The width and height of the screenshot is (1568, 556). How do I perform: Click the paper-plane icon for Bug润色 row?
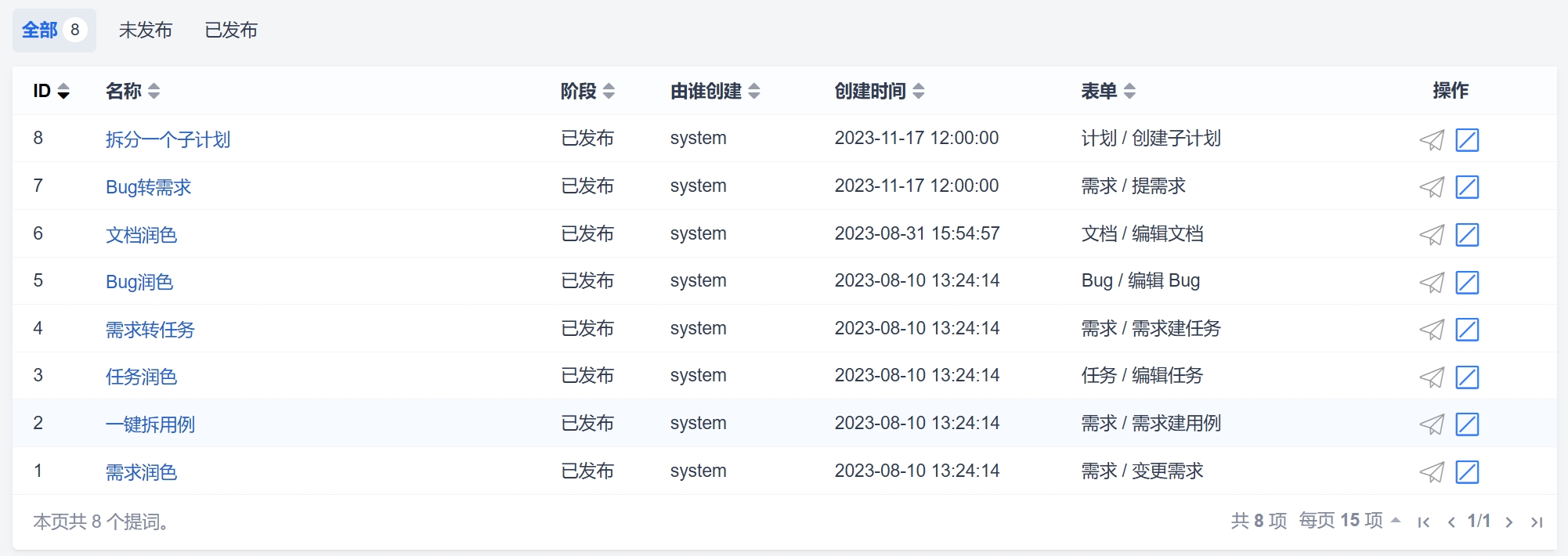pyautogui.click(x=1432, y=283)
